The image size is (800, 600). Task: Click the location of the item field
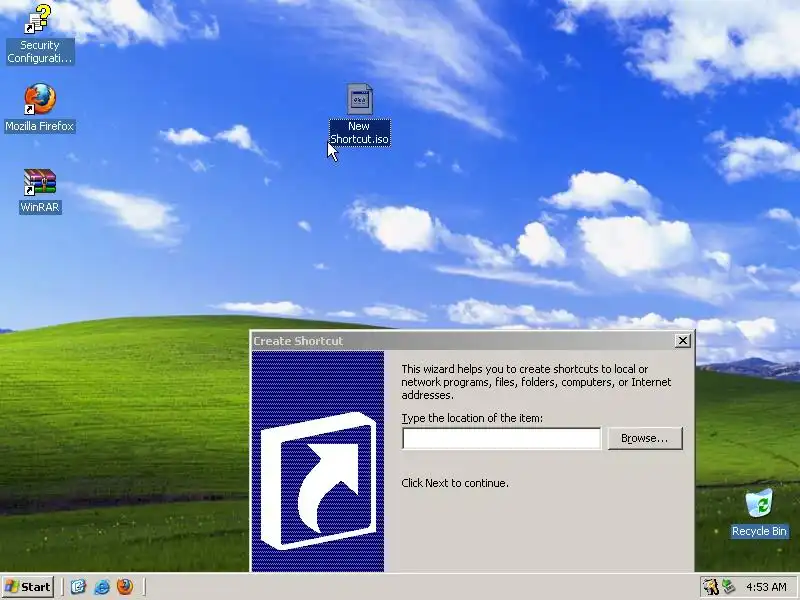click(502, 438)
